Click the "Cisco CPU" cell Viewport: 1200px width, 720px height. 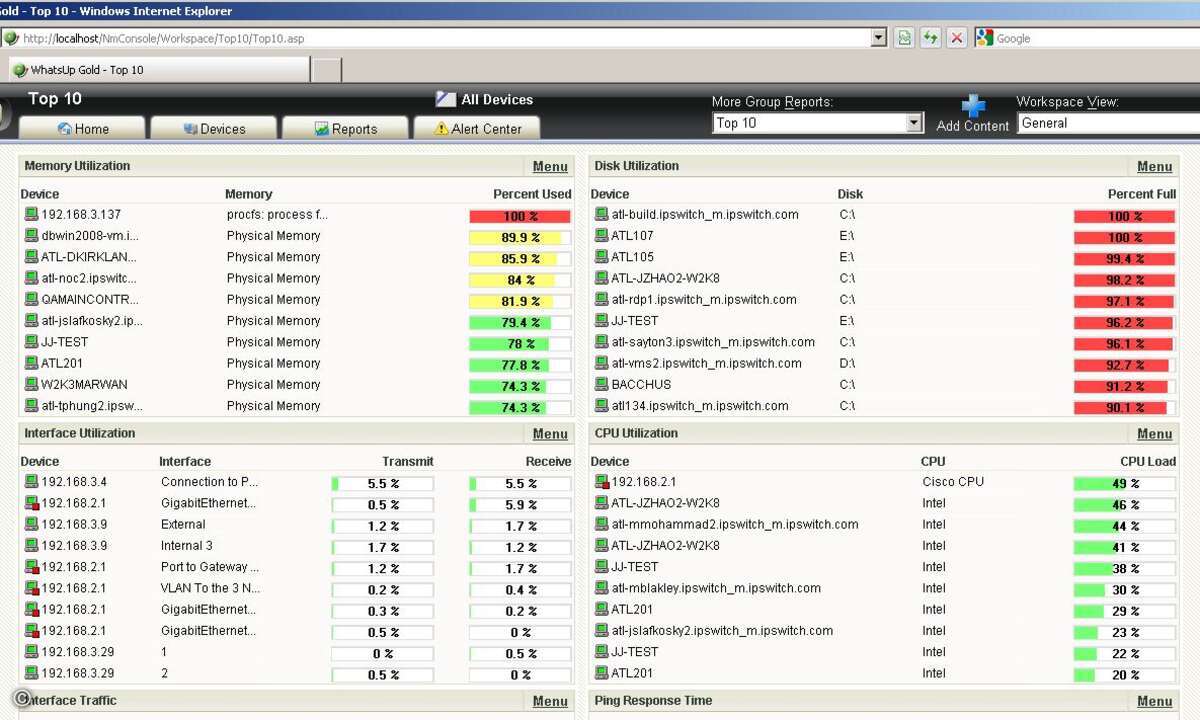(x=953, y=482)
